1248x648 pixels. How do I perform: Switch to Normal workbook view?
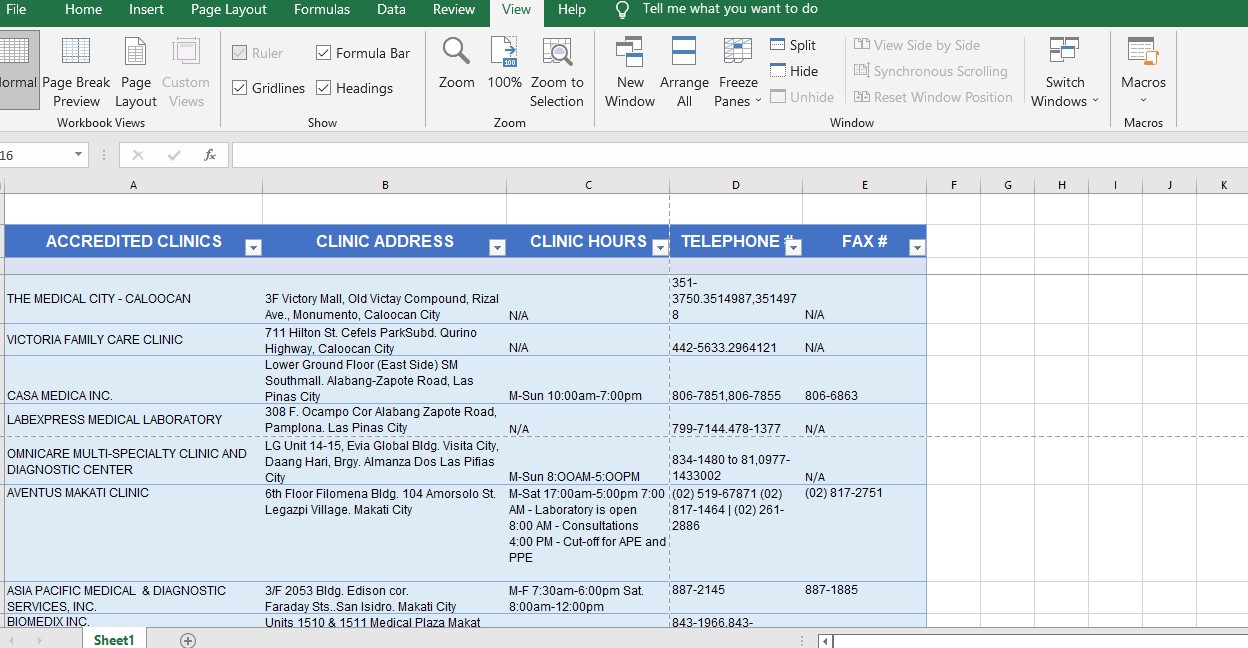pos(18,69)
